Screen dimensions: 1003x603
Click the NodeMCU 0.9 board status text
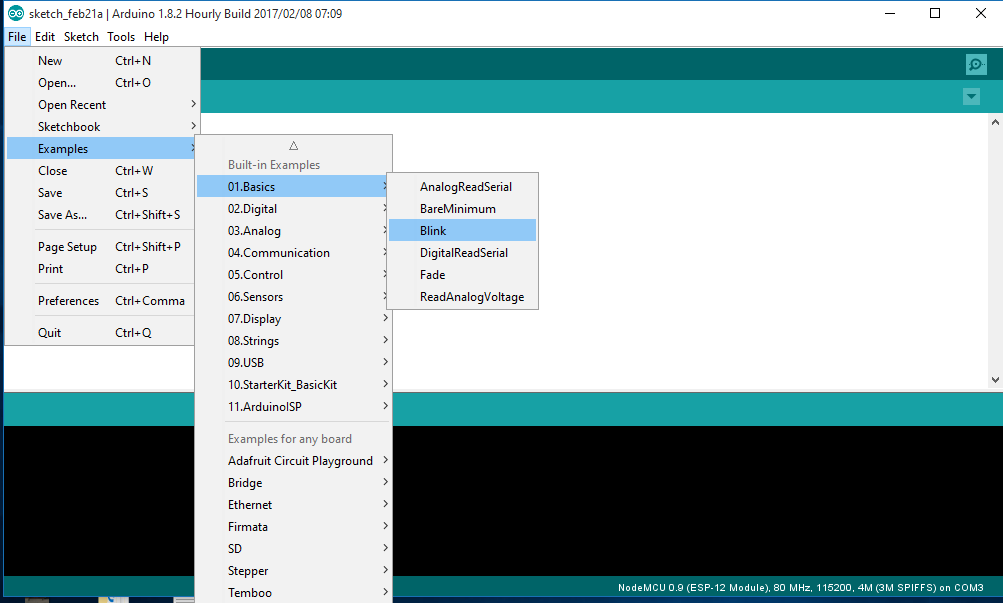click(x=800, y=588)
